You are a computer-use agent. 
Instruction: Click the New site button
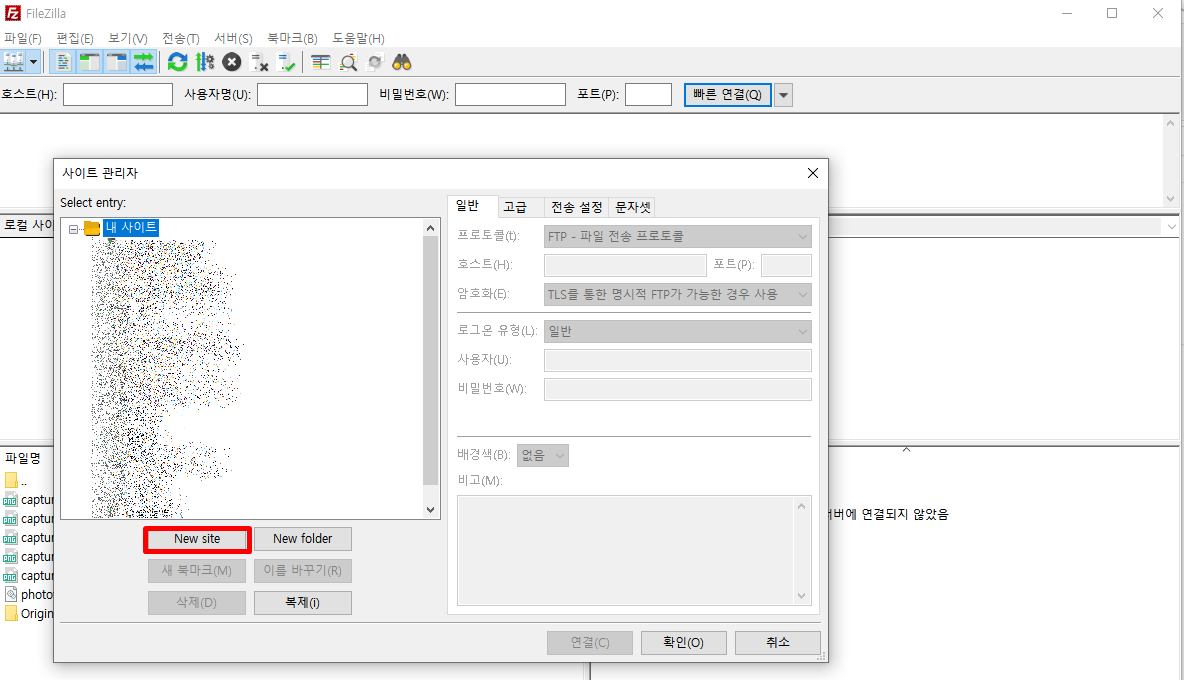(197, 539)
